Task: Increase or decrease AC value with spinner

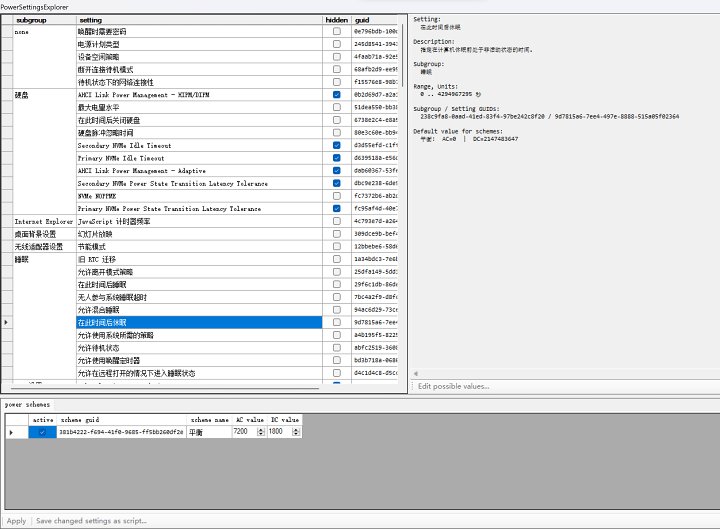Action: [x=260, y=432]
